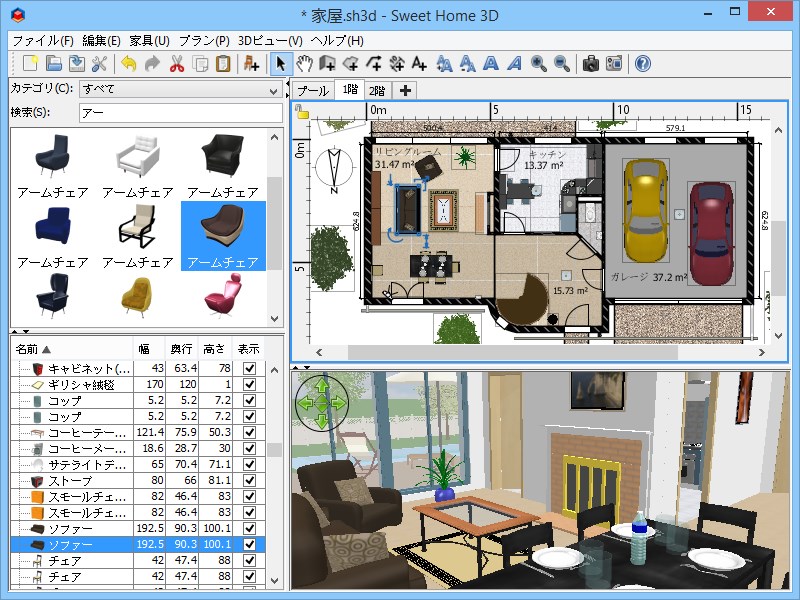800x600 pixels.
Task: Toggle visibility of キャビネット row
Action: pyautogui.click(x=249, y=368)
